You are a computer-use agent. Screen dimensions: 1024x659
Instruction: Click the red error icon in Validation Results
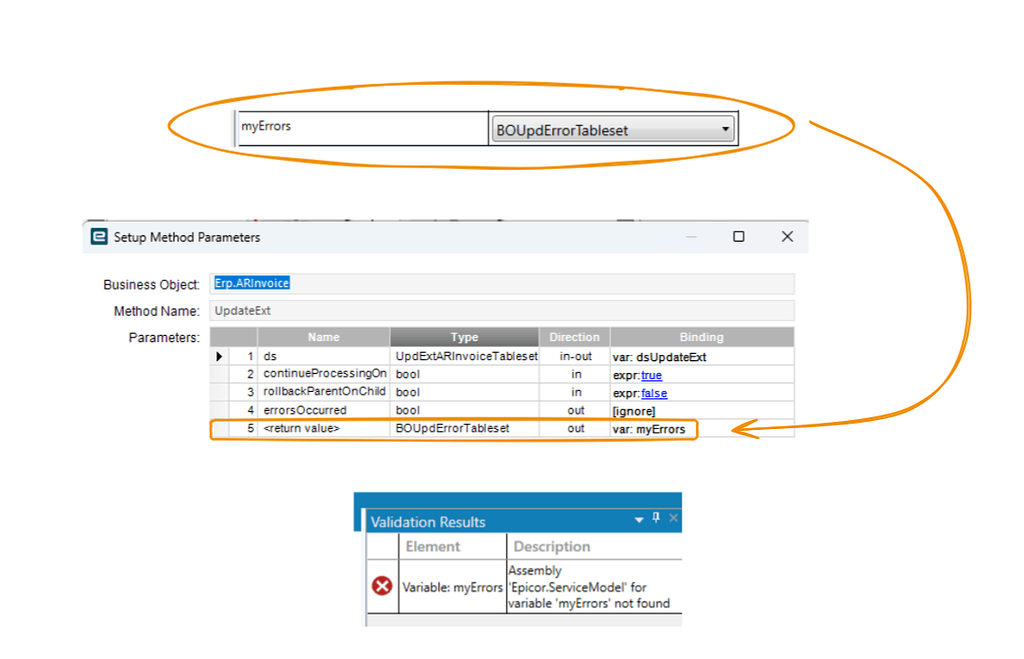[x=381, y=587]
